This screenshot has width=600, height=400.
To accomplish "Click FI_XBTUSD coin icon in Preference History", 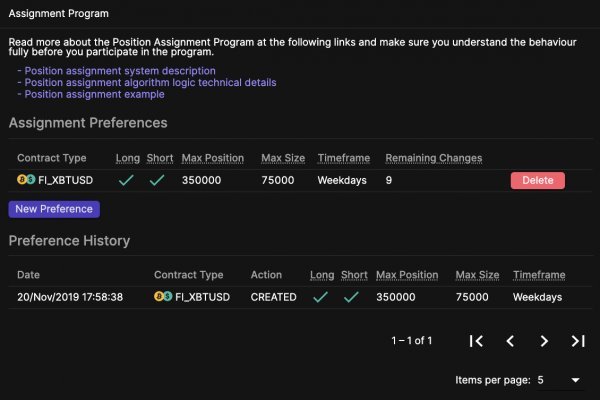I will coord(163,297).
